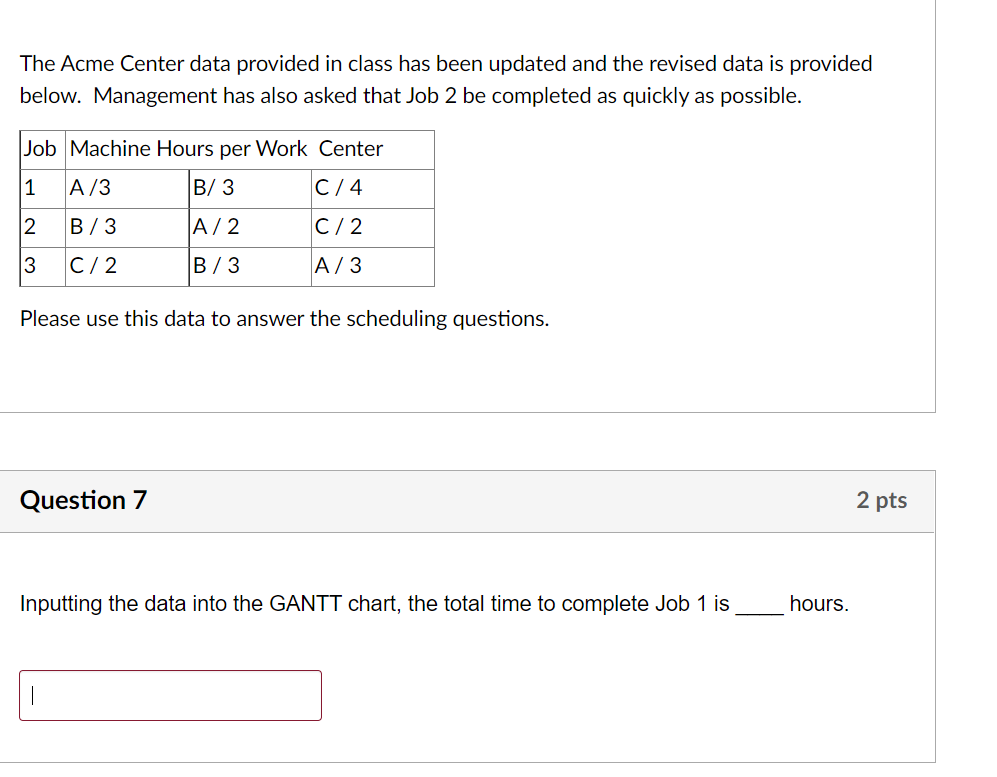This screenshot has height=777, width=997.
Task: Select the C/2 cell for Job 3
Action: (x=125, y=266)
